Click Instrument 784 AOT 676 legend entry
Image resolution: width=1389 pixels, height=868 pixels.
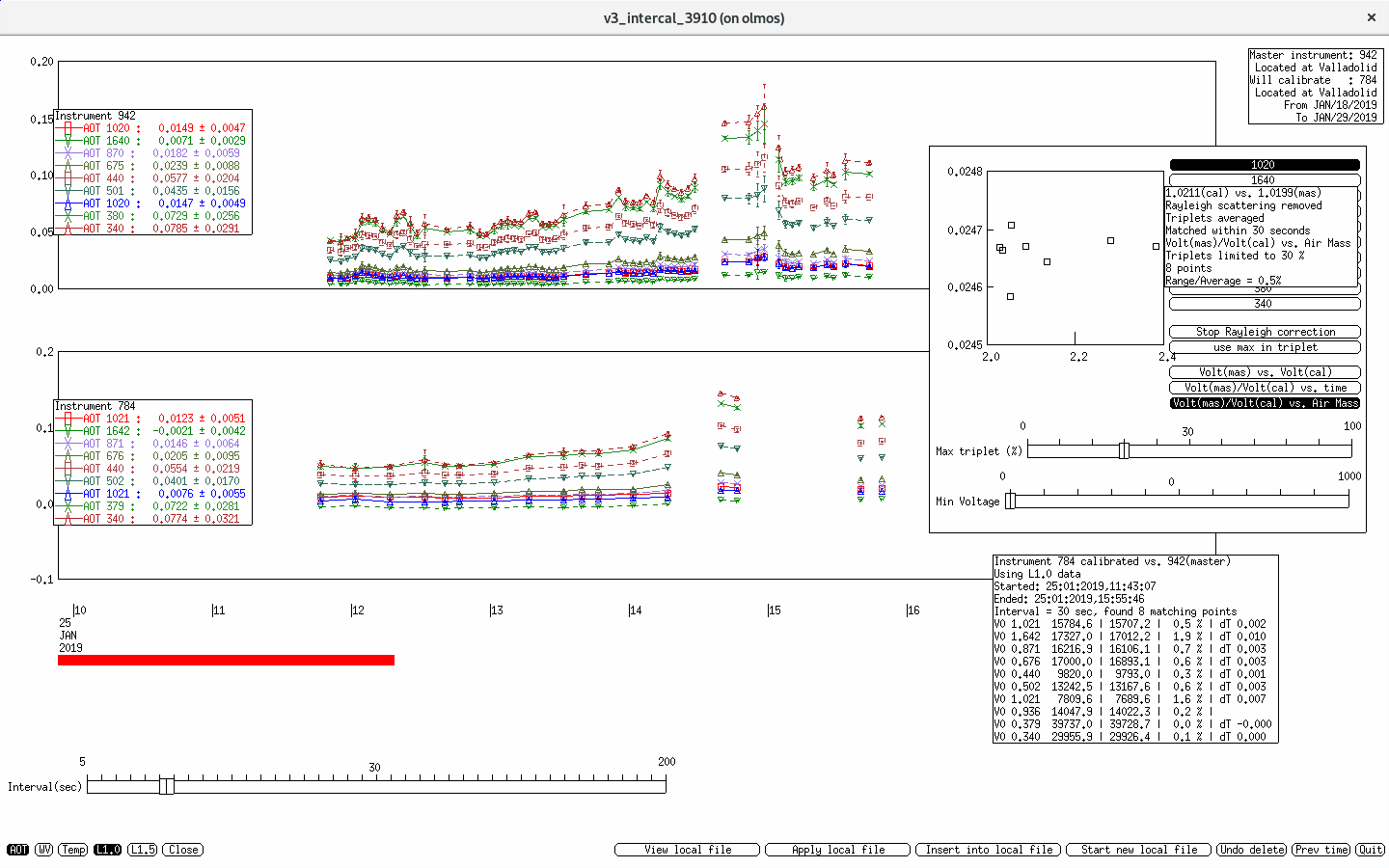click(152, 456)
